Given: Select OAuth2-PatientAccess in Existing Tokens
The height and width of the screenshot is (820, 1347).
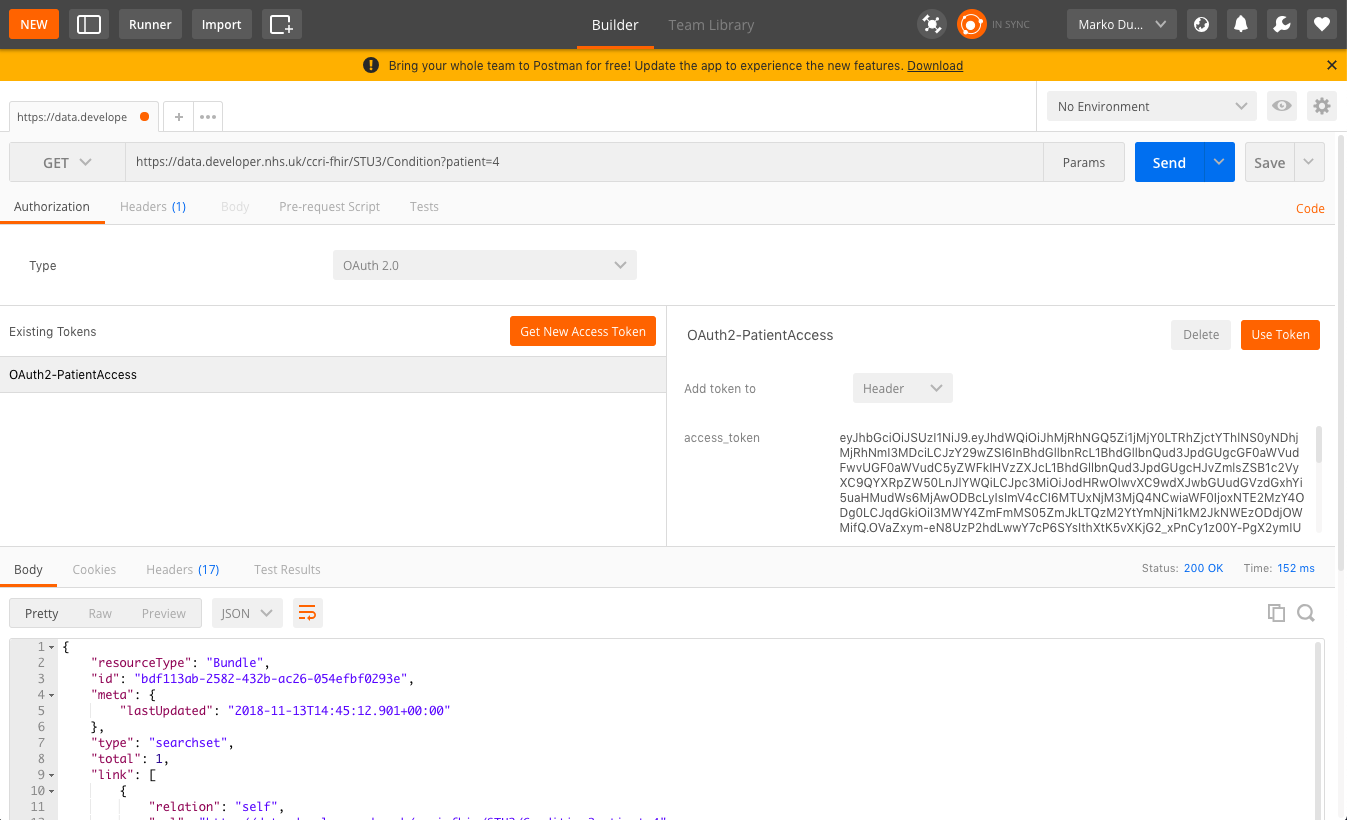Looking at the screenshot, I should [333, 375].
